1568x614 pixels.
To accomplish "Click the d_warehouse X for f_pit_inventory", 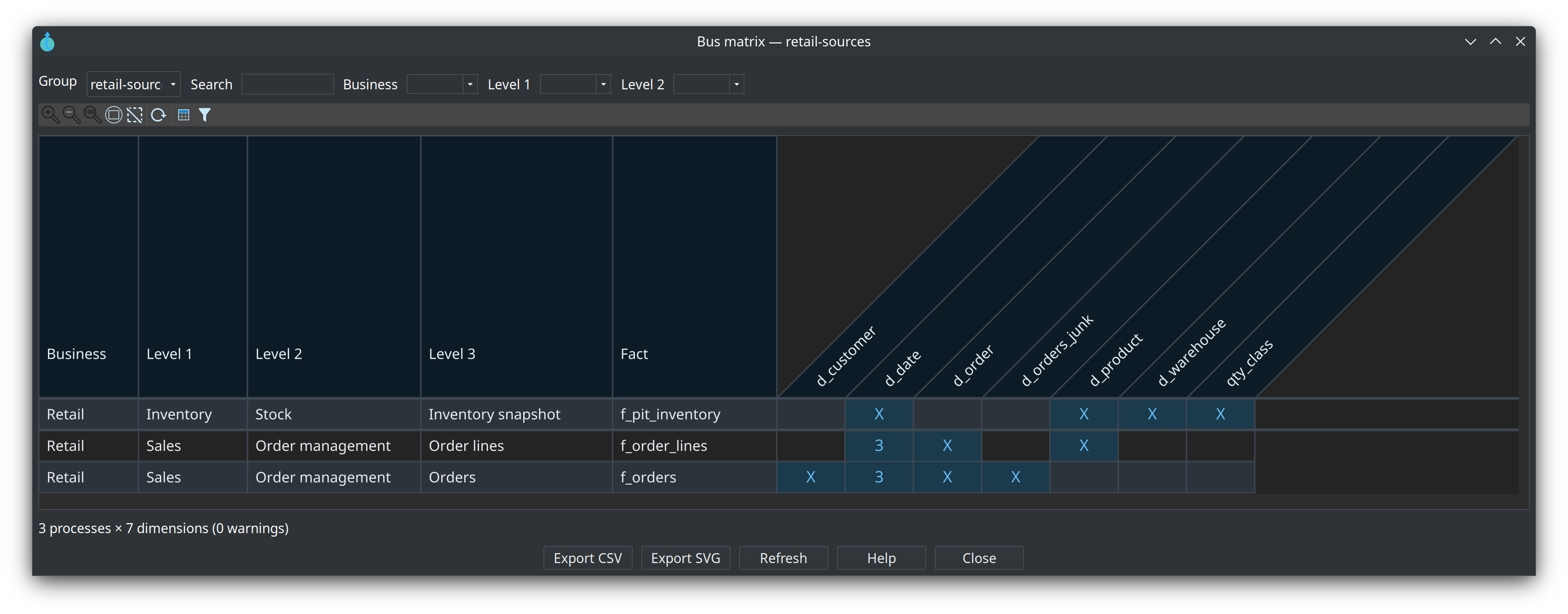I will pos(1152,414).
